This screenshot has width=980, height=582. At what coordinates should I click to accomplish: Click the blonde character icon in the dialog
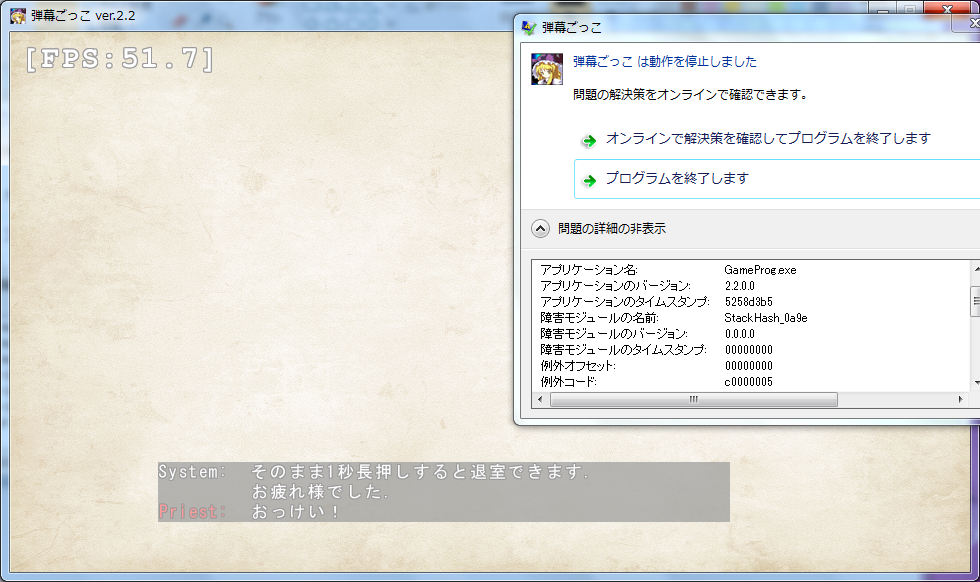point(546,69)
